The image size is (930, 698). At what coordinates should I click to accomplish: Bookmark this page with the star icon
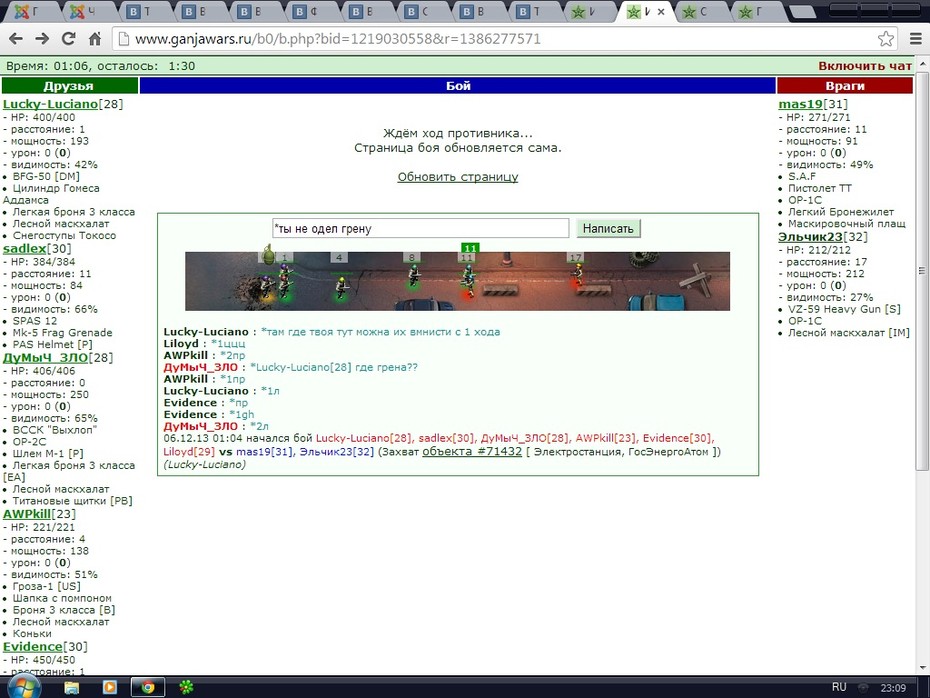[x=886, y=39]
